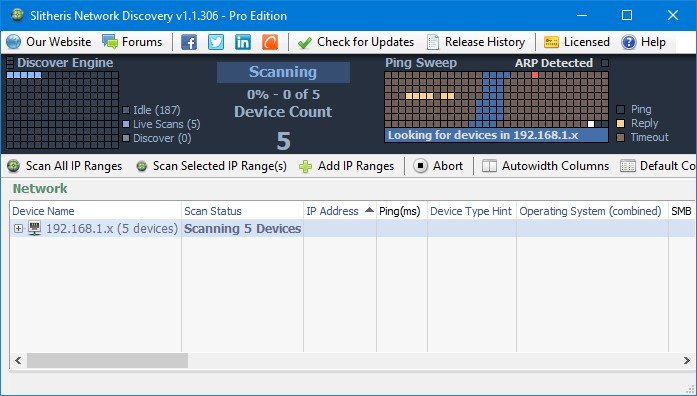This screenshot has width=697, height=396.
Task: Apply Autowidth Columns
Action: (555, 166)
